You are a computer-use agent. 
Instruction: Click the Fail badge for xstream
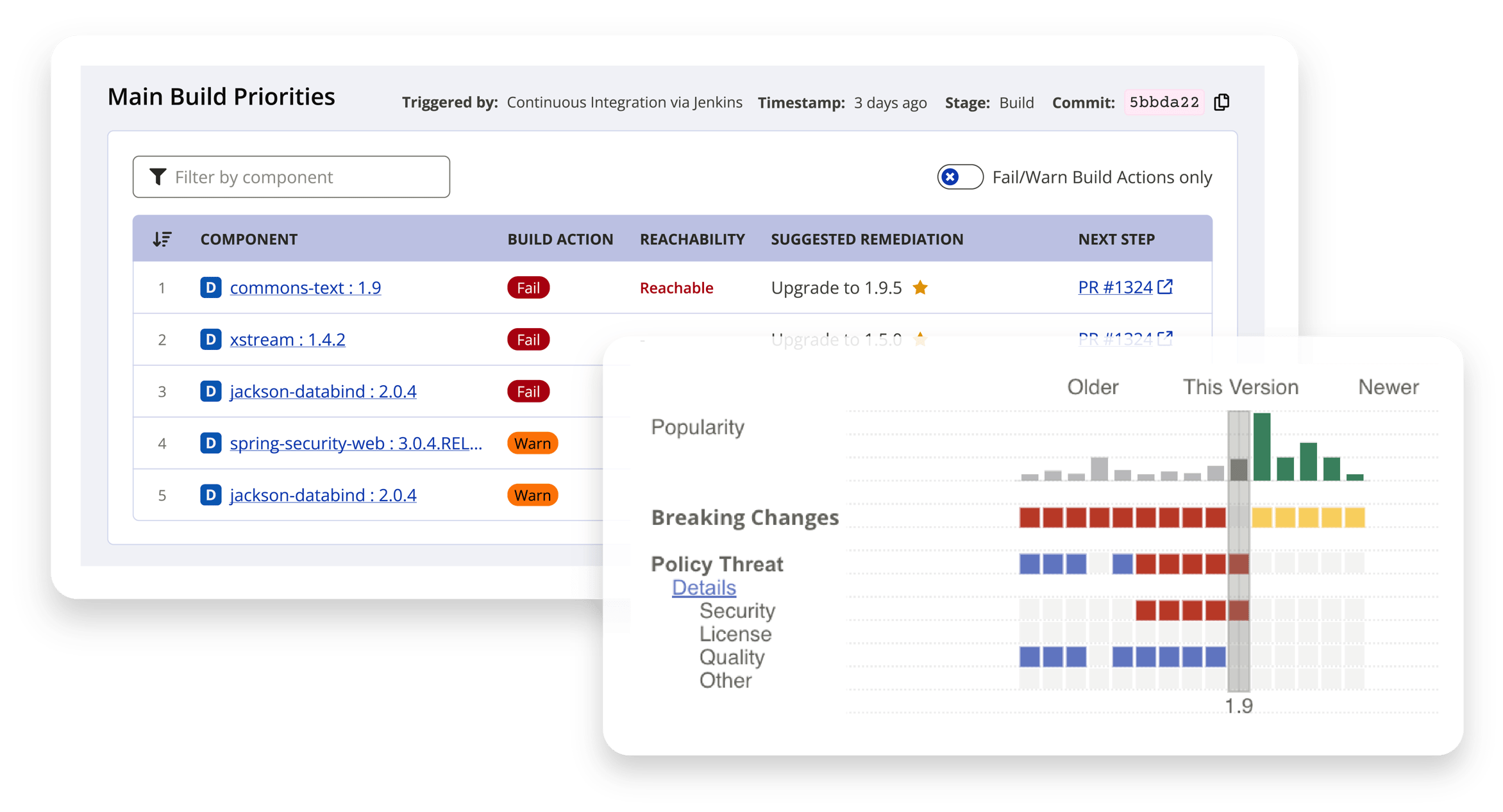528,340
